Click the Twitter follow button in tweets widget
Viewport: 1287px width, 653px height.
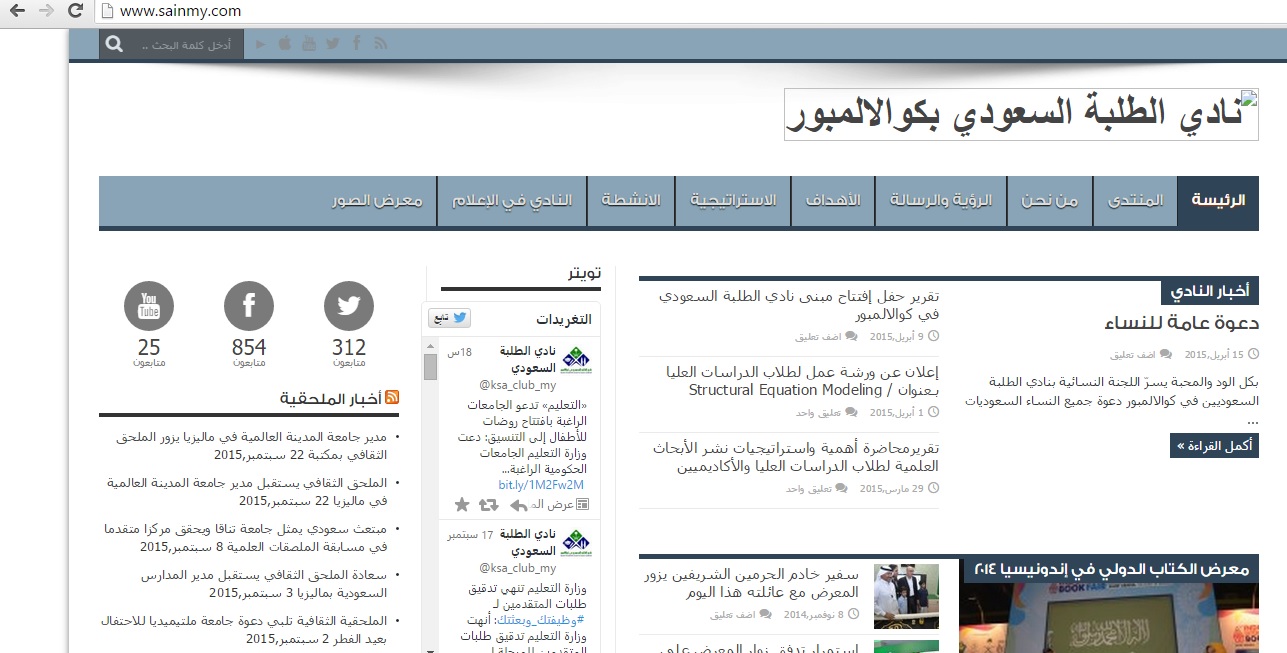450,318
